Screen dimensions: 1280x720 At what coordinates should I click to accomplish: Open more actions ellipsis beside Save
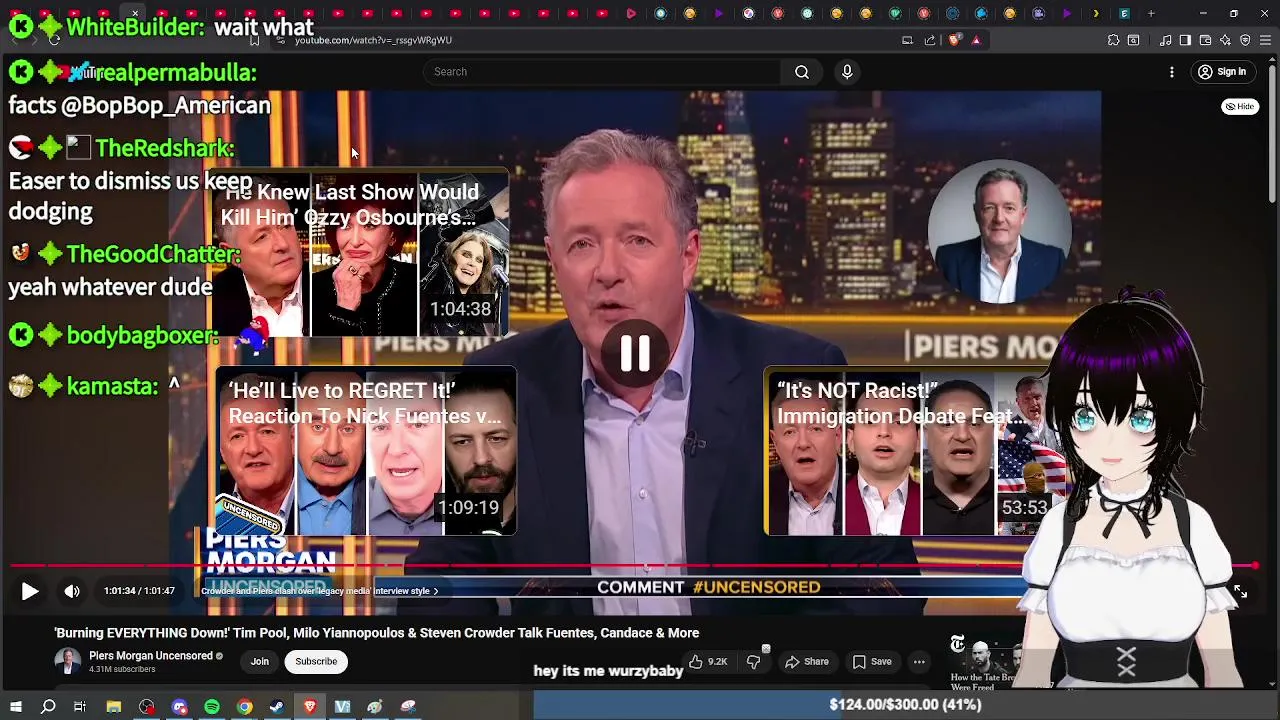pos(919,661)
